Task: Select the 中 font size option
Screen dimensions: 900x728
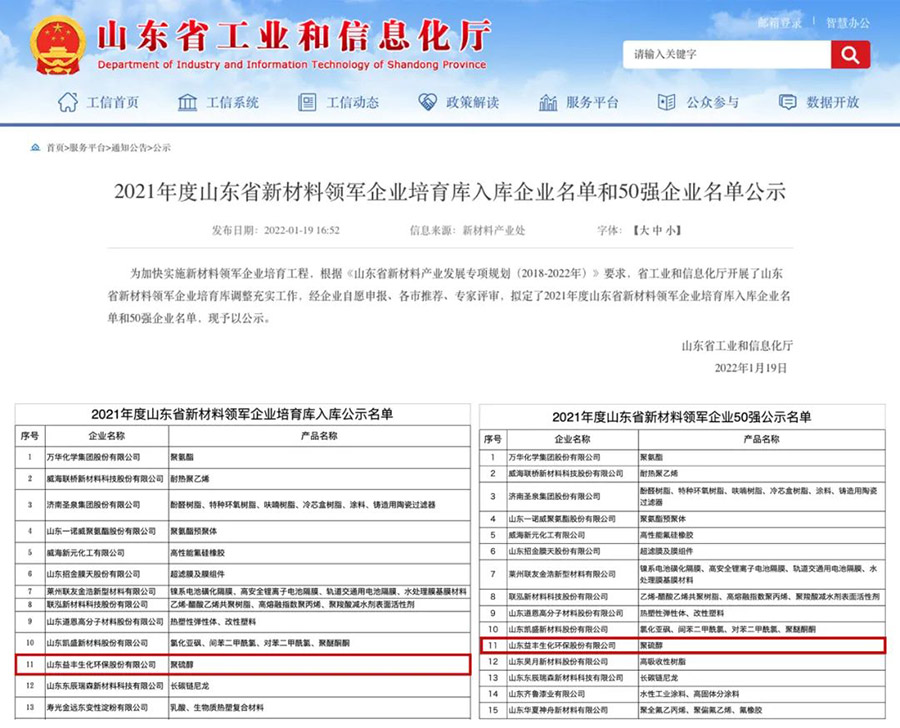Action: [x=657, y=230]
